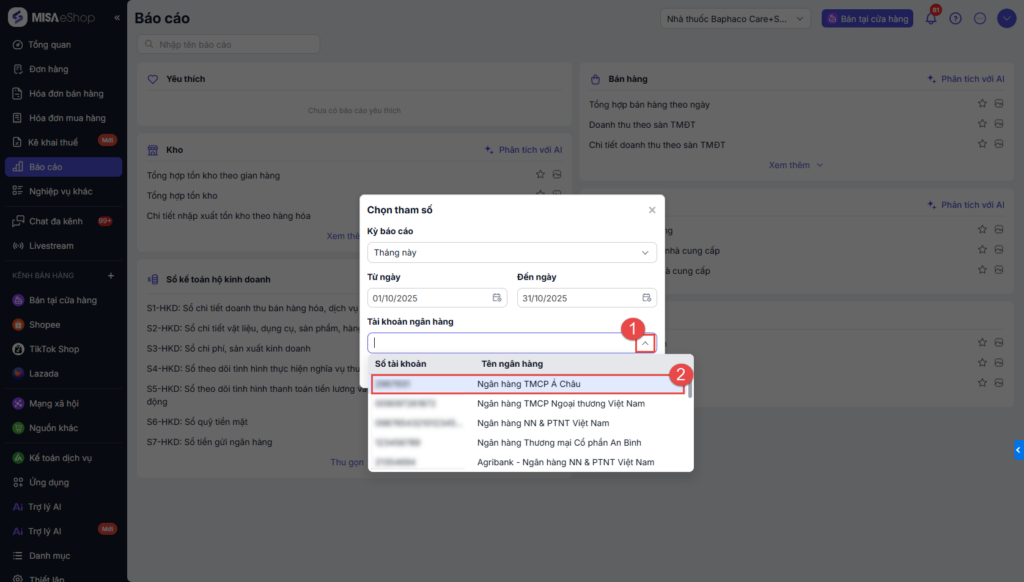Open the help question-mark icon
1024x582 pixels.
[955, 19]
